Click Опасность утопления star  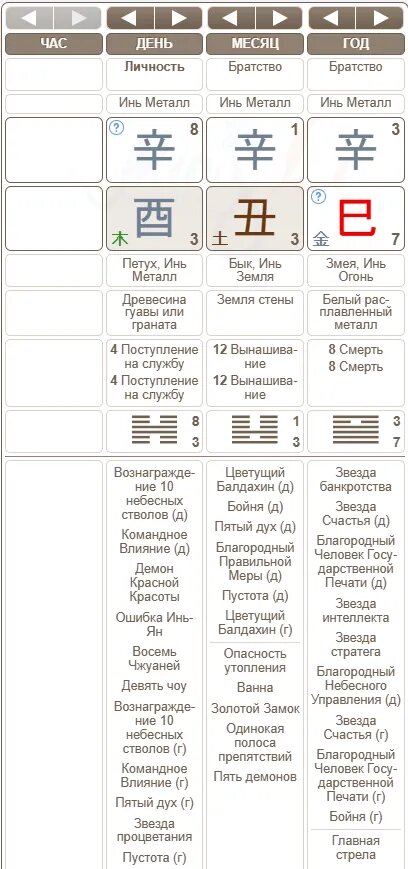255,661
